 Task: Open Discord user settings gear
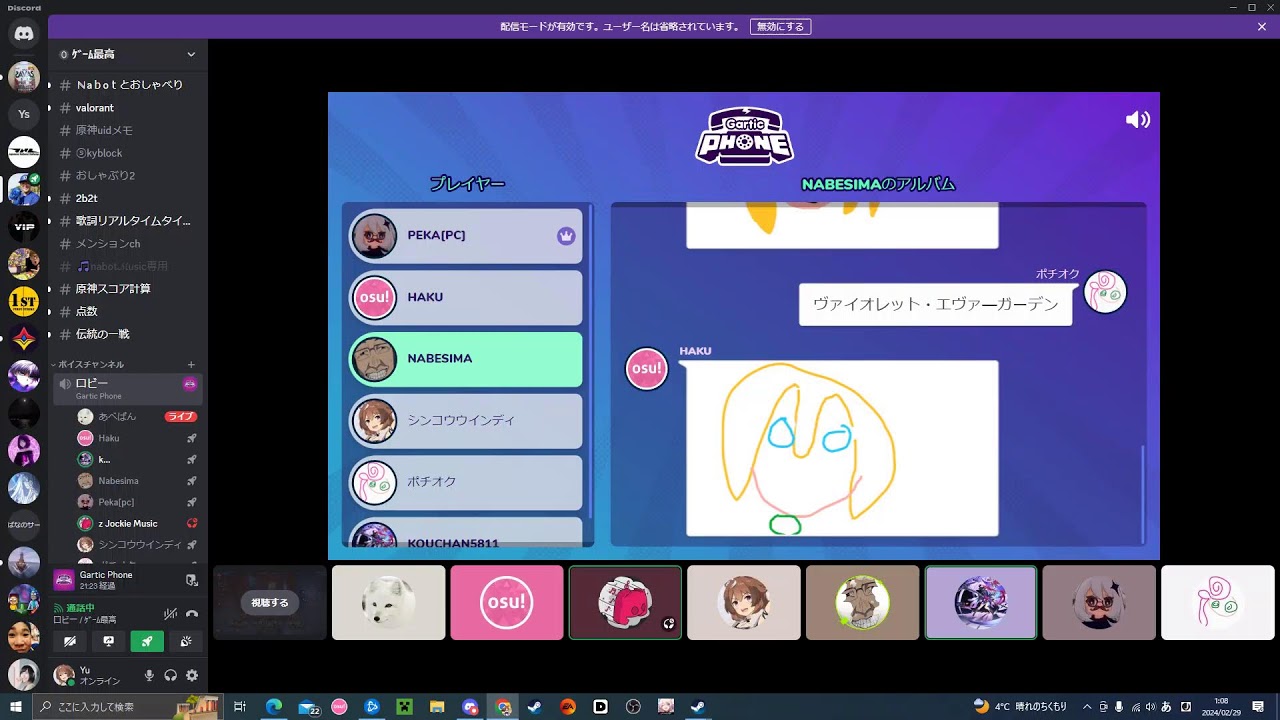point(191,675)
